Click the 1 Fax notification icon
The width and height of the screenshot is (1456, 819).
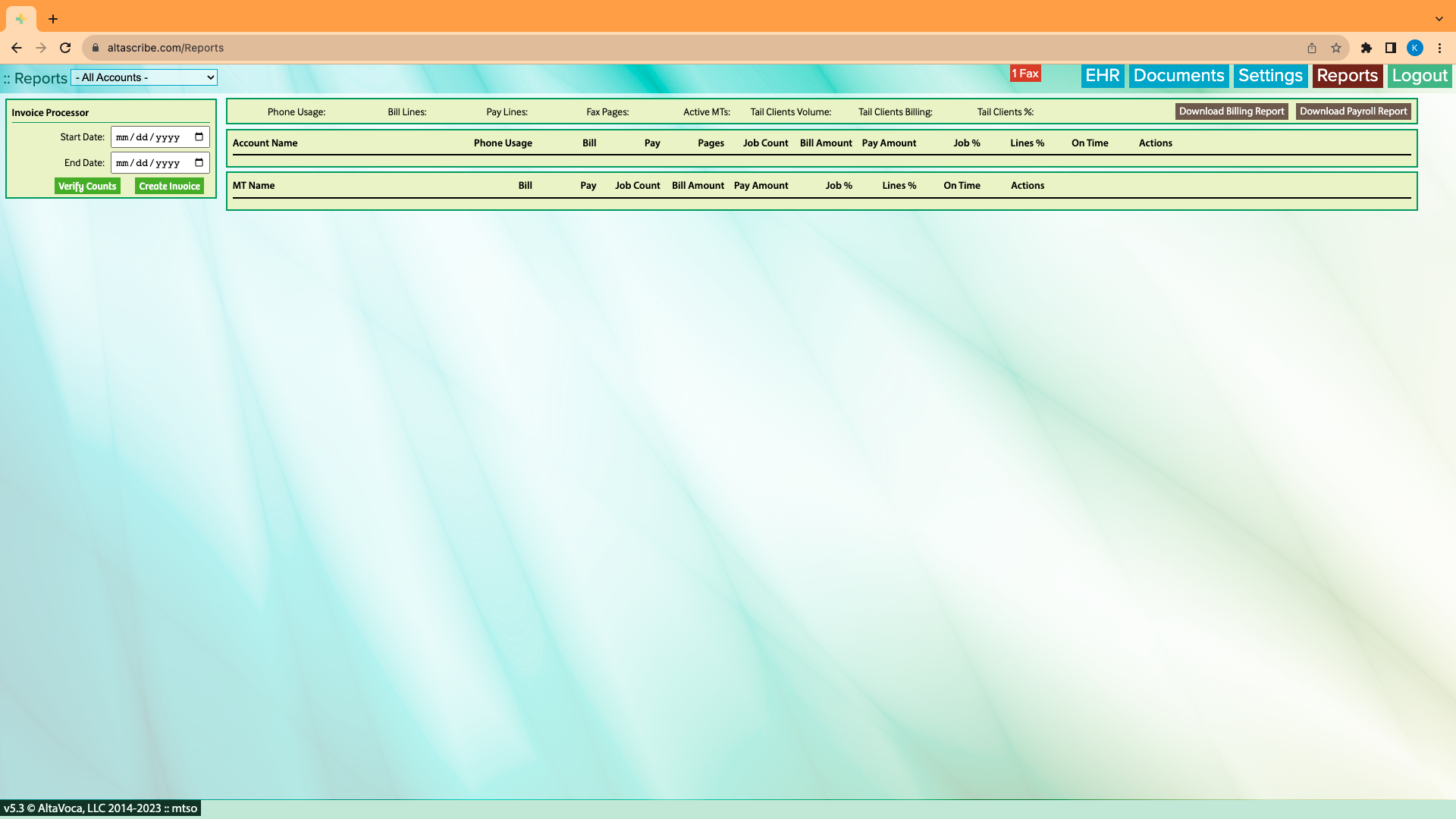click(x=1025, y=73)
